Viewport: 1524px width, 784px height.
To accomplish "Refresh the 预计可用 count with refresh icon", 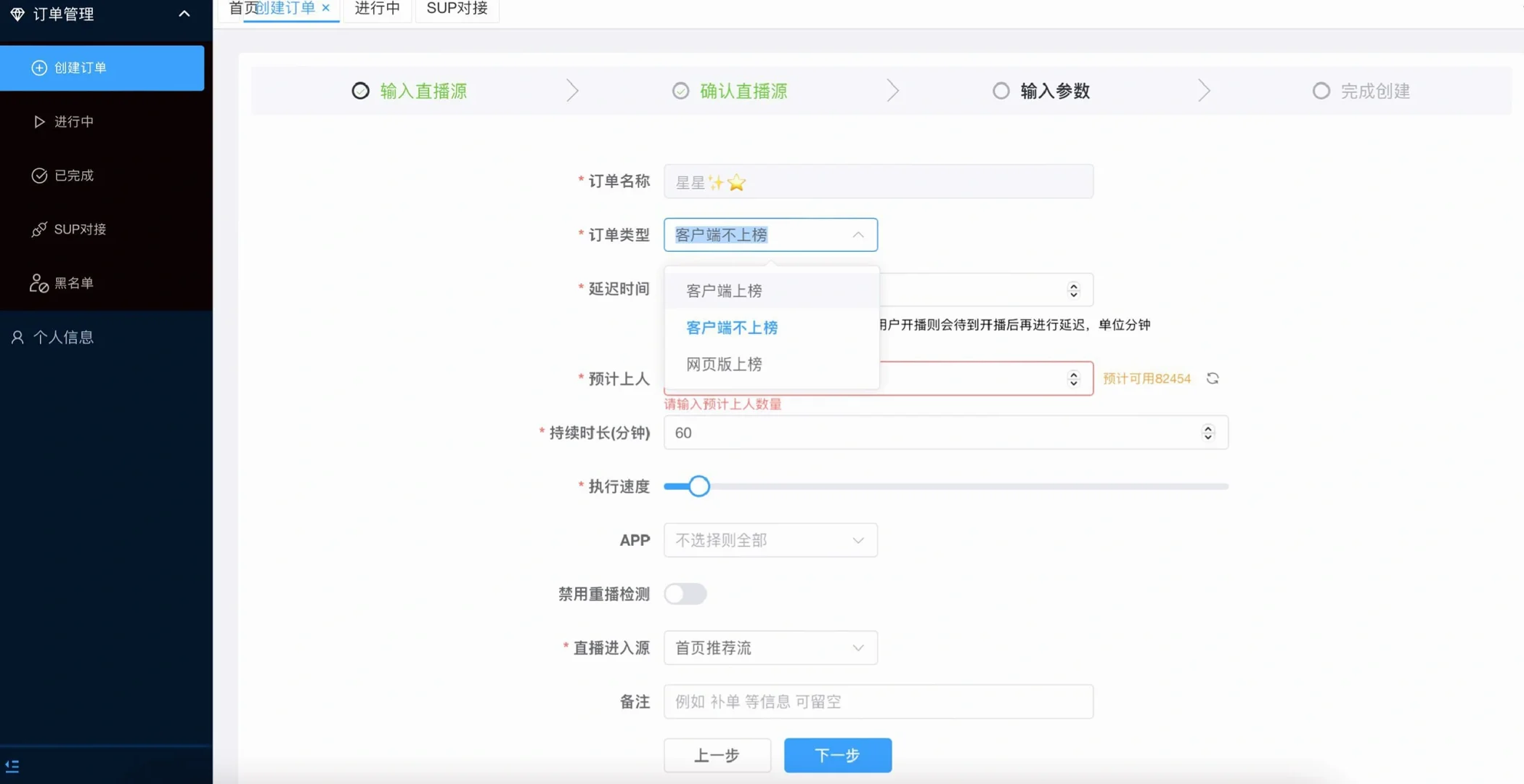I will click(x=1213, y=378).
